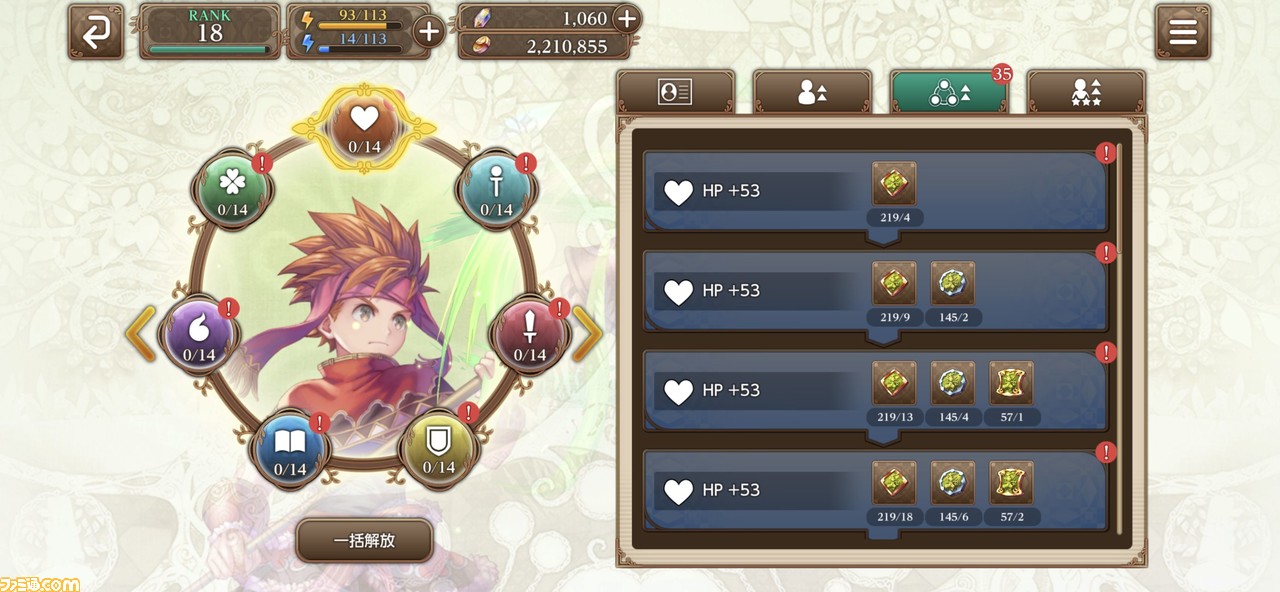
Task: Unlock first HP +53 row
Action: coord(875,194)
